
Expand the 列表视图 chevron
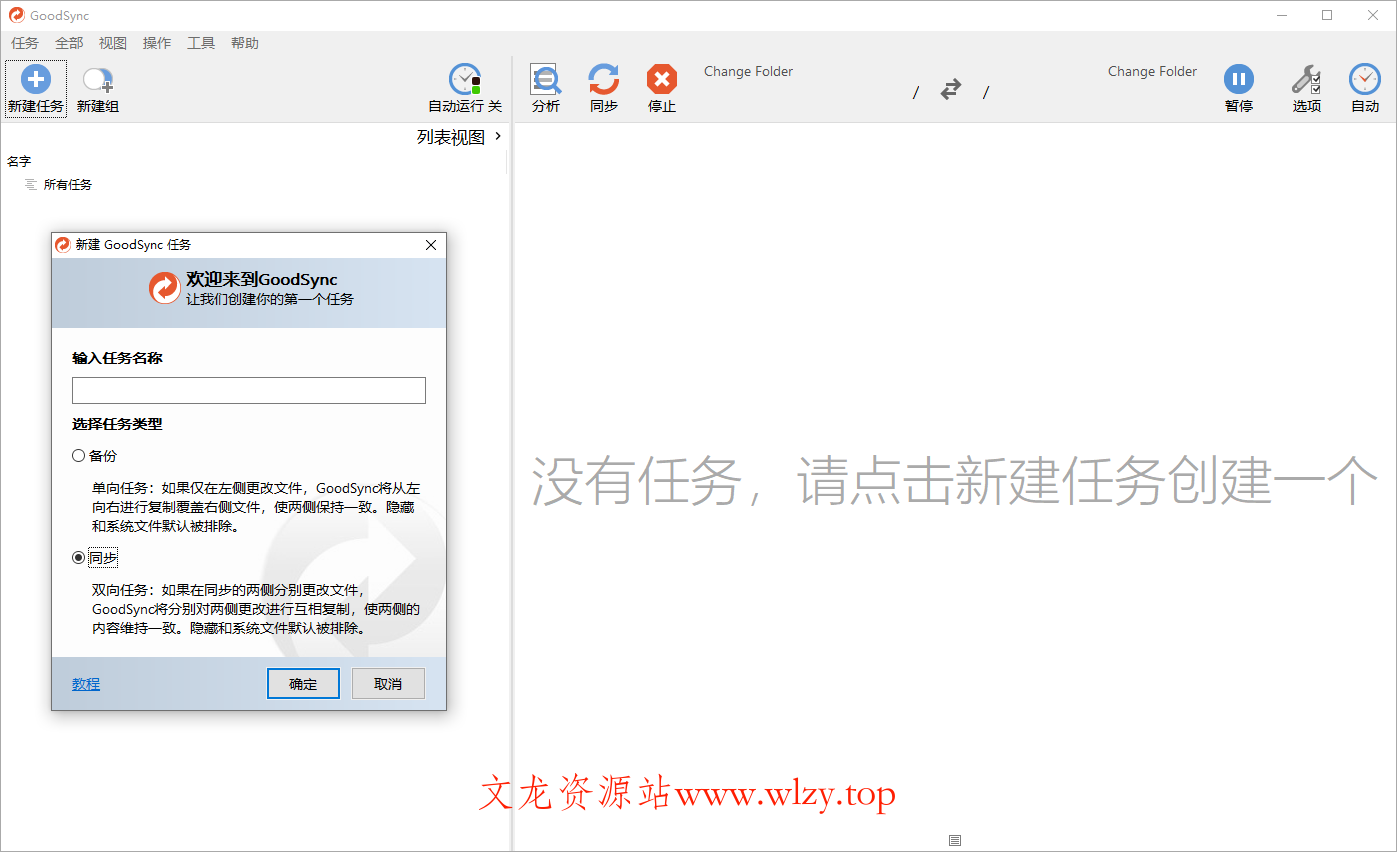[x=497, y=137]
